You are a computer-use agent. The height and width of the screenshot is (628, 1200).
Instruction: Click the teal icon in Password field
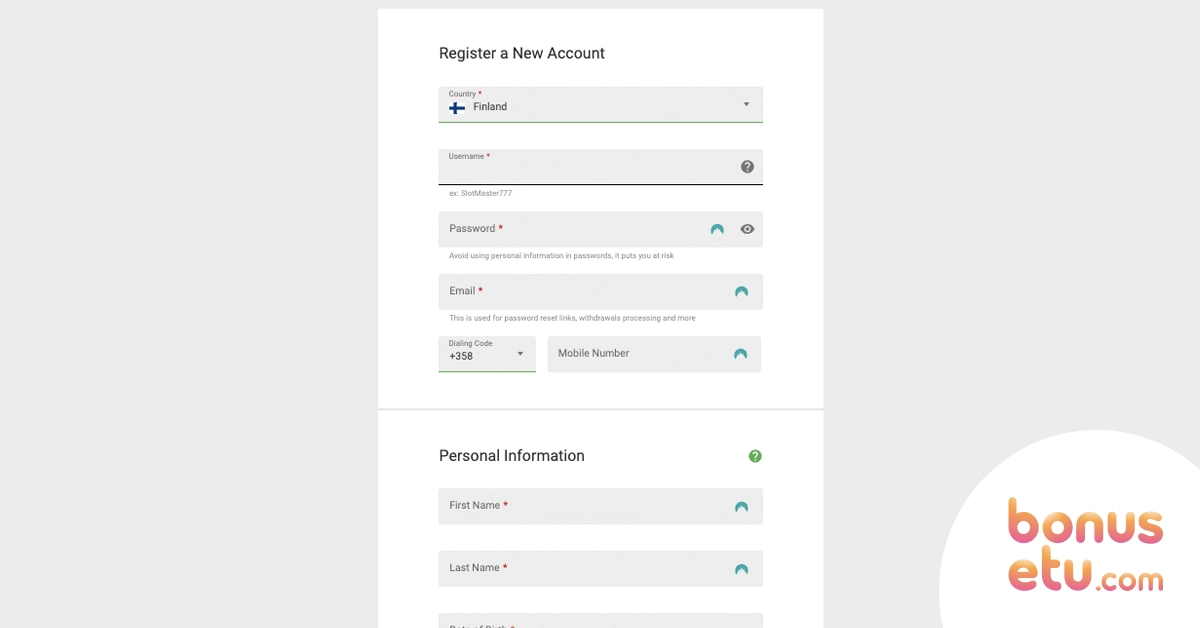coord(717,229)
